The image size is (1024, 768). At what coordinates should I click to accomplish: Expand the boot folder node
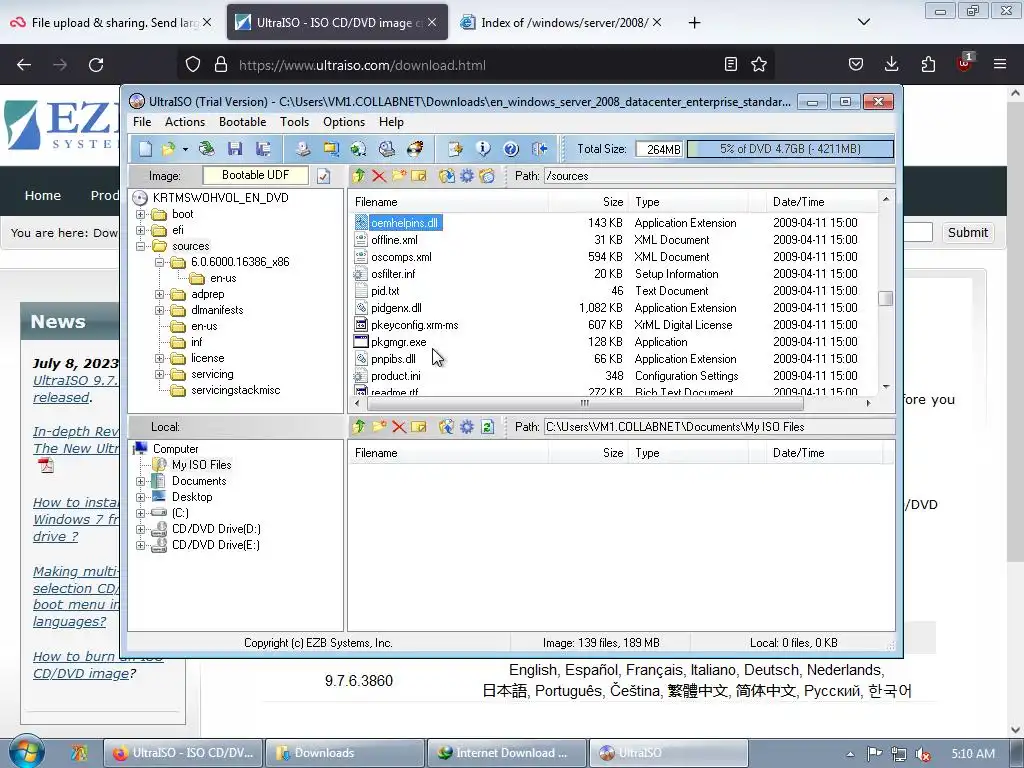(x=140, y=214)
